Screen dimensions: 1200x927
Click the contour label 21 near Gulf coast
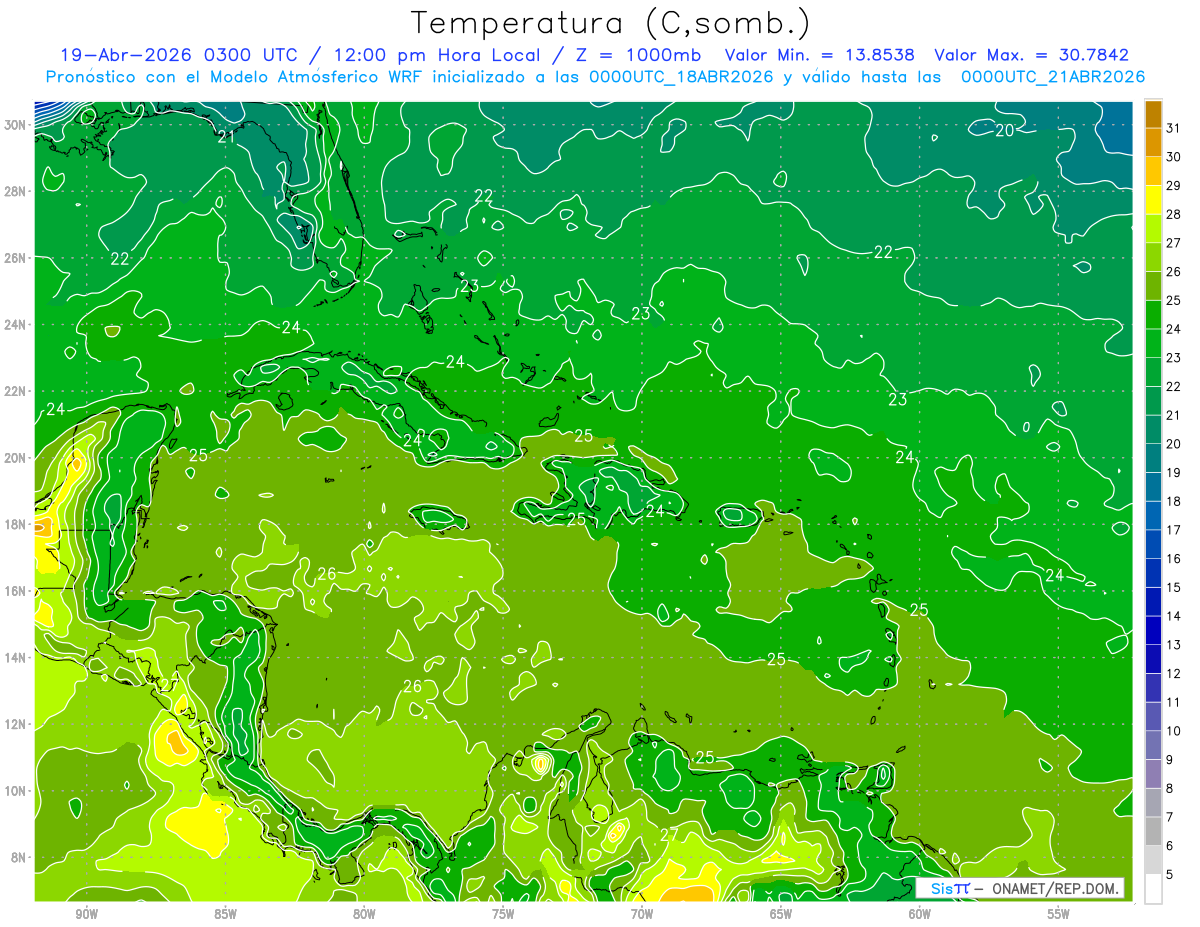tap(226, 137)
